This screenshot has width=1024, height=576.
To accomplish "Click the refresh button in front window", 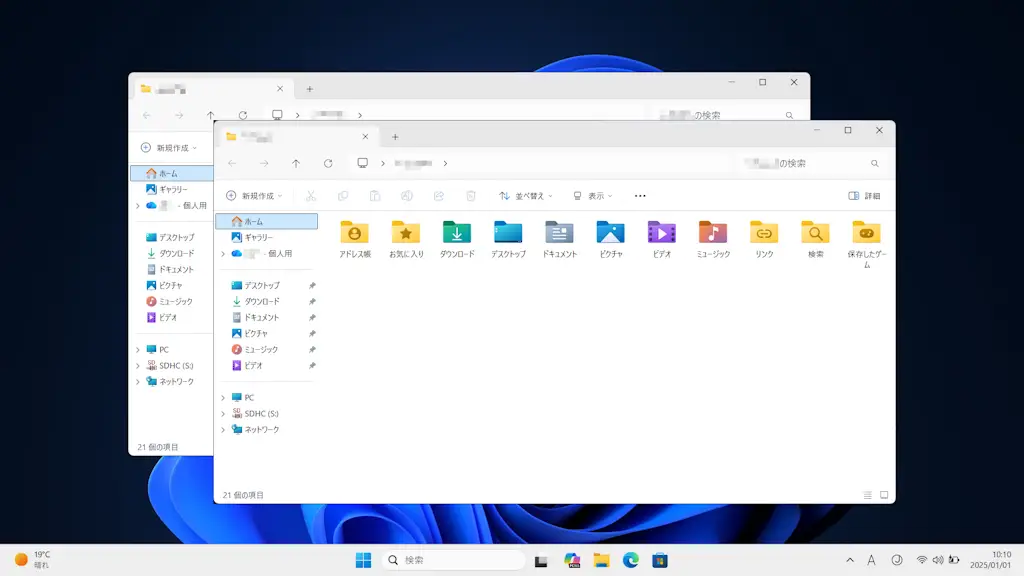I will (x=328, y=163).
